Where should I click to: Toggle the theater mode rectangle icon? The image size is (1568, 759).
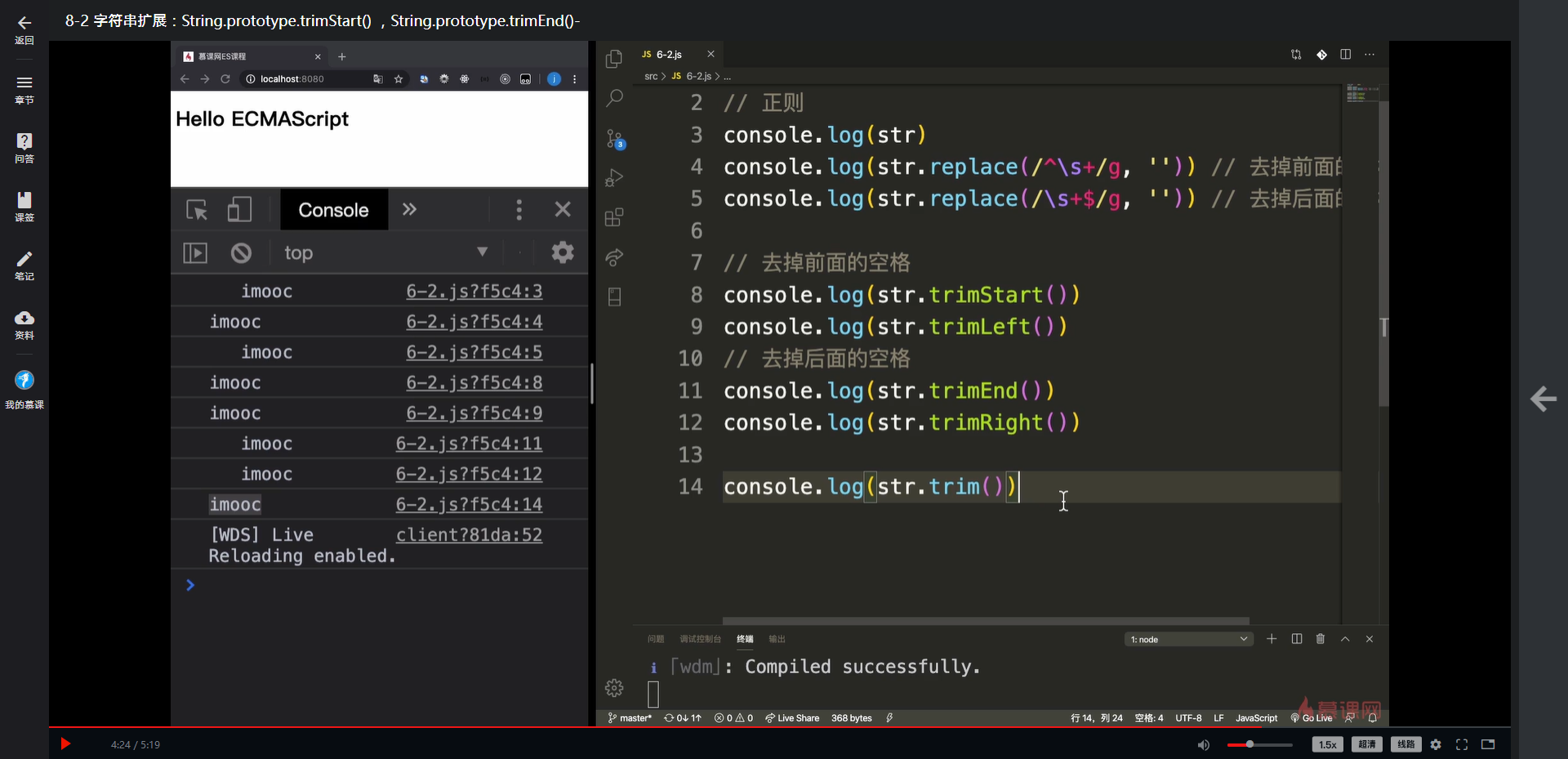[1488, 744]
